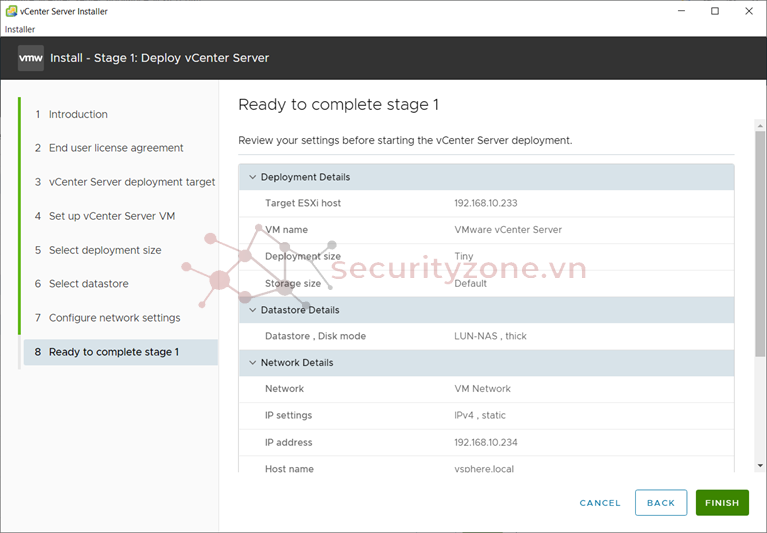Select the network value VM Network

click(482, 389)
